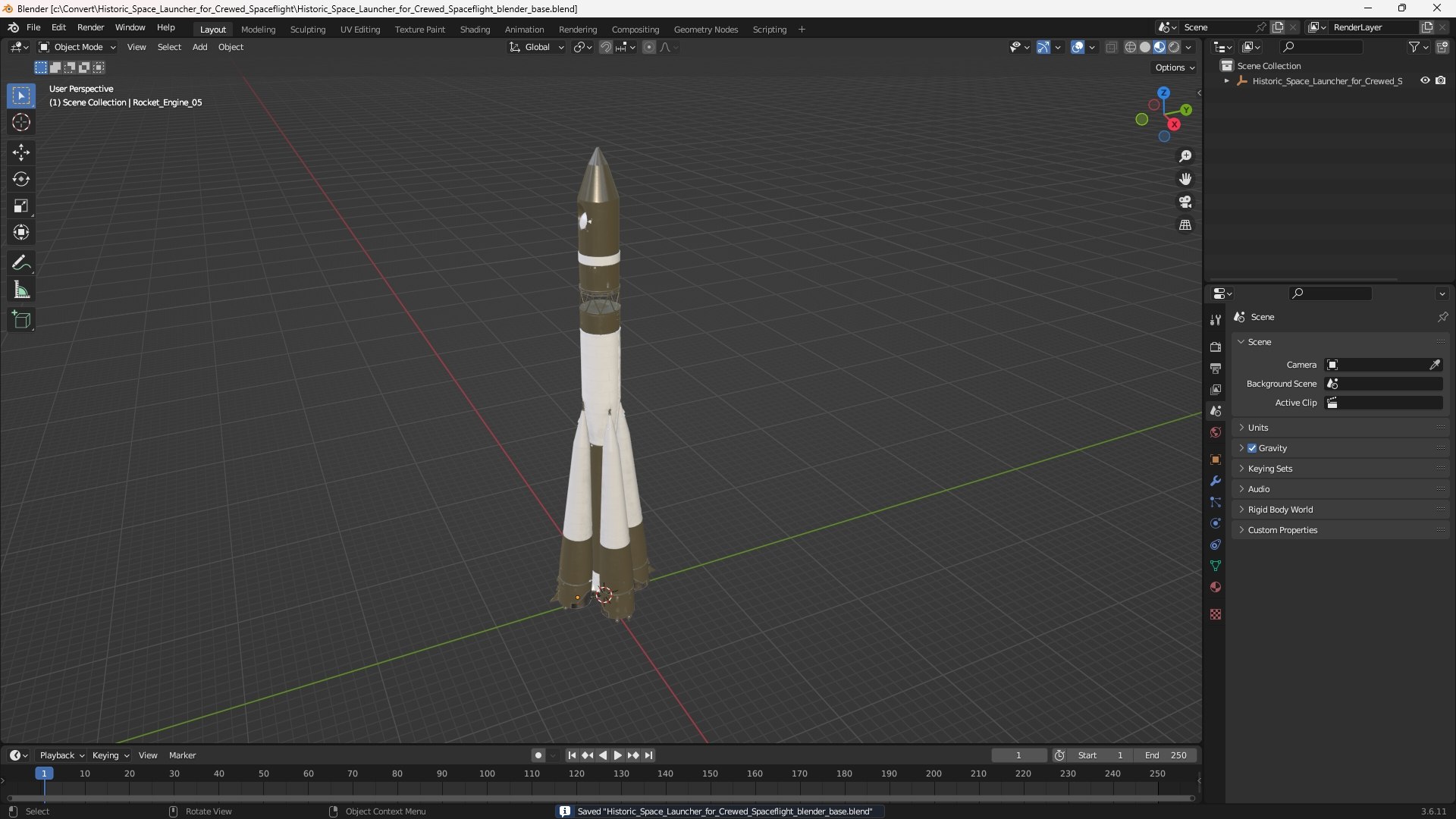Open the Output properties tab

click(1216, 368)
